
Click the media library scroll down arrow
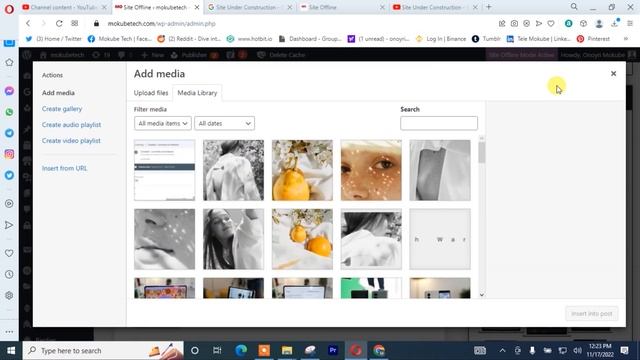[x=482, y=295]
